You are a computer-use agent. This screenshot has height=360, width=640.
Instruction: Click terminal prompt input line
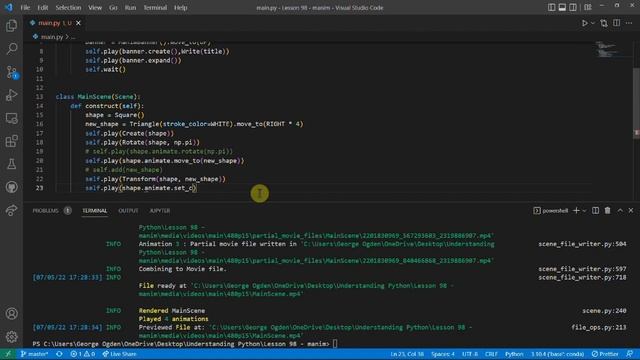pos(184,344)
